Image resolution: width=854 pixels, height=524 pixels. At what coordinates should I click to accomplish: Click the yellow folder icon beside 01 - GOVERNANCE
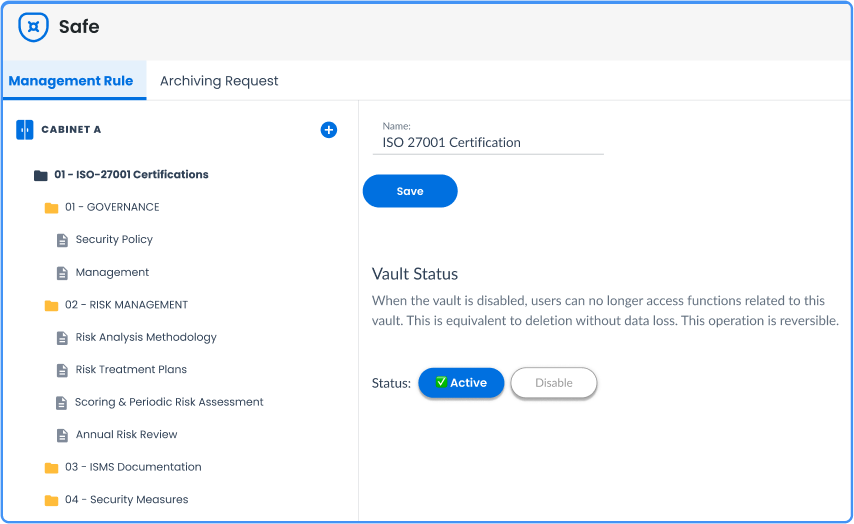click(x=51, y=208)
